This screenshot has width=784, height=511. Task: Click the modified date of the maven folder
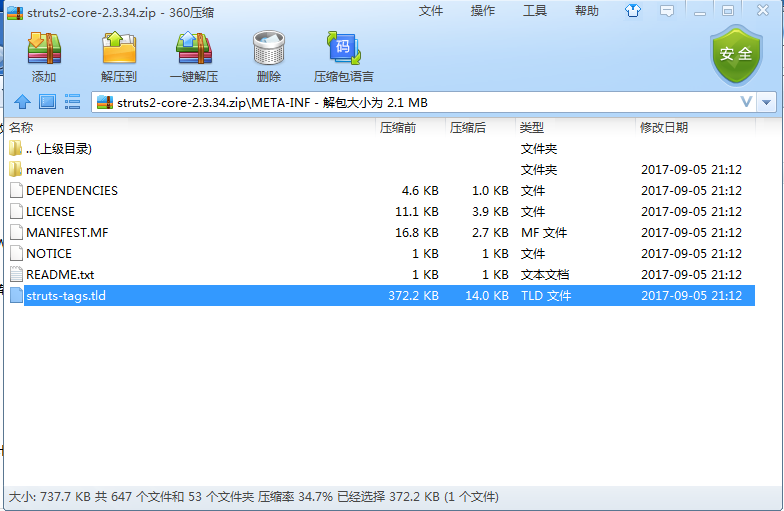[692, 170]
